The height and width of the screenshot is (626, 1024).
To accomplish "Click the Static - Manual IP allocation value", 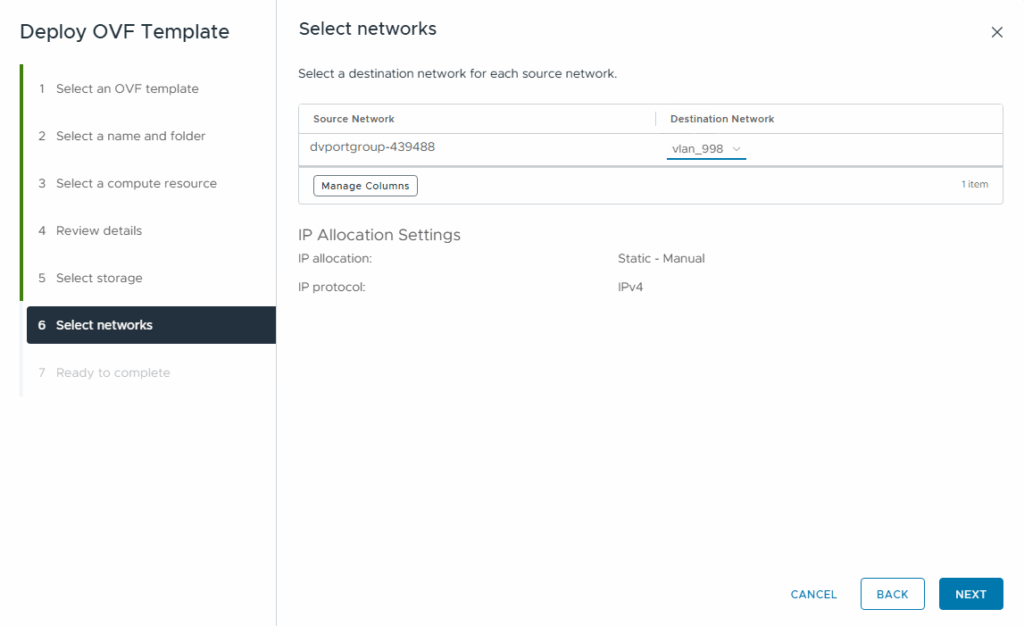I will click(661, 259).
